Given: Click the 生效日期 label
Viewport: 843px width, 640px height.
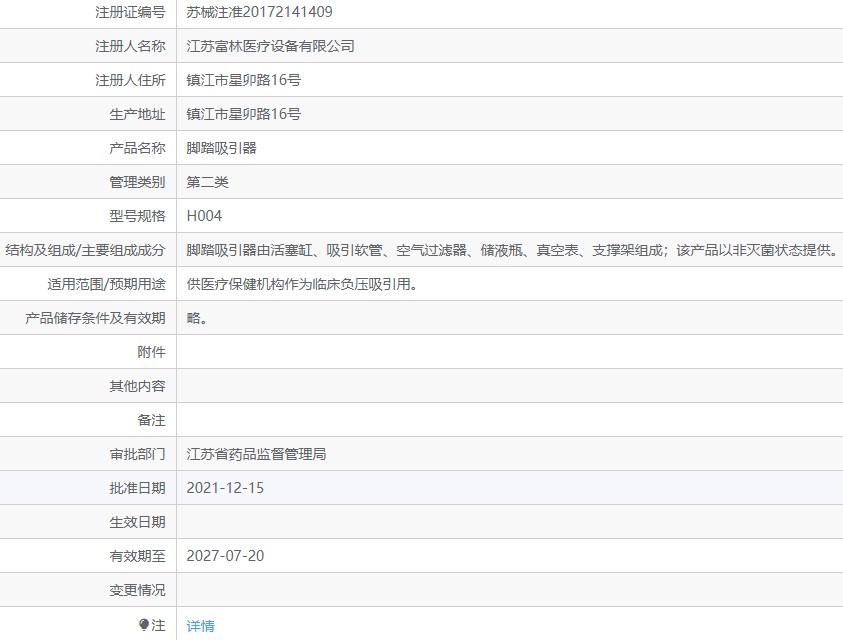Looking at the screenshot, I should coord(138,522).
